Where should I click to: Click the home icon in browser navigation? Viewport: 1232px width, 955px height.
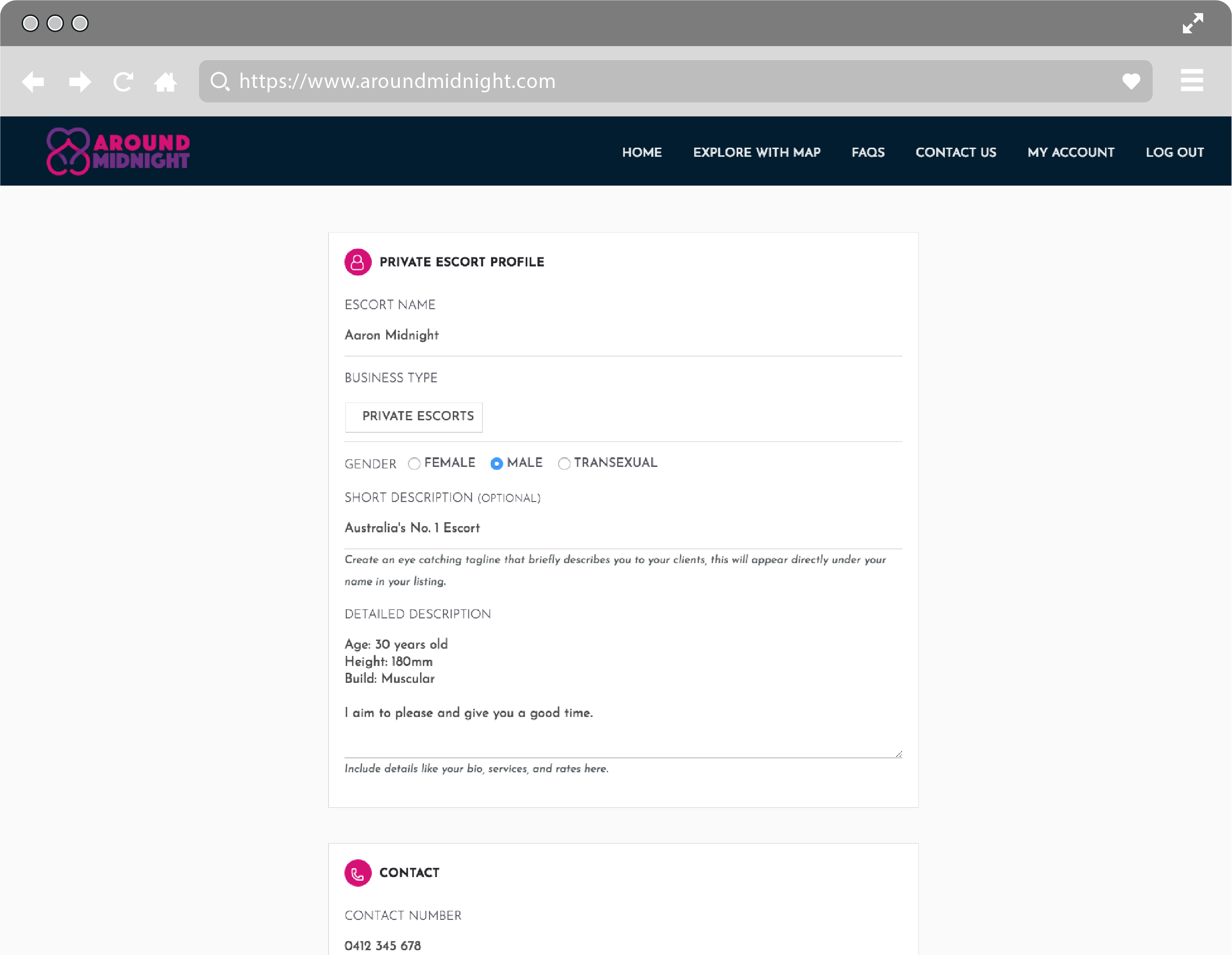(166, 81)
